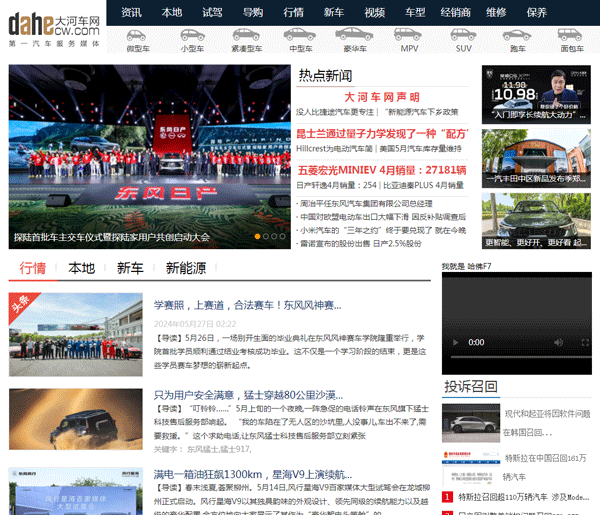This screenshot has height=515, width=600.
Task: Open 资讯 in the top navigation
Action: click(131, 13)
